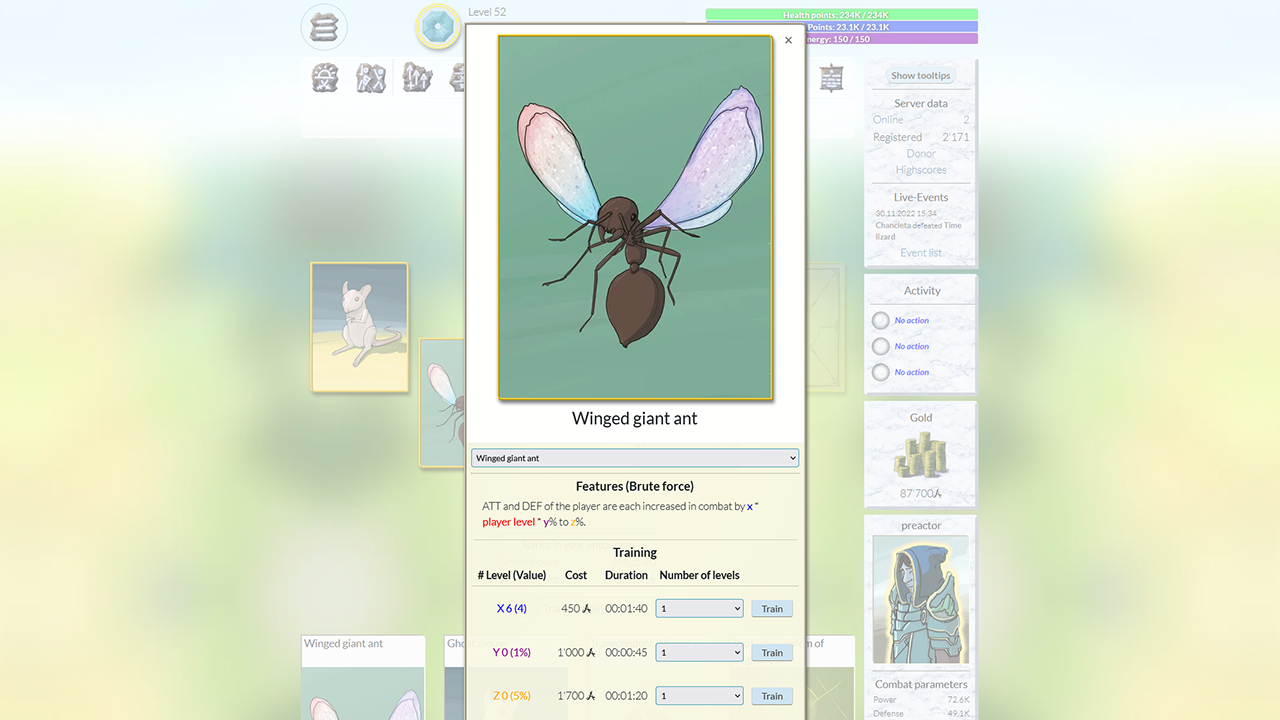This screenshot has height=720, width=1280.
Task: Open the main menu stone icon
Action: pyautogui.click(x=324, y=28)
